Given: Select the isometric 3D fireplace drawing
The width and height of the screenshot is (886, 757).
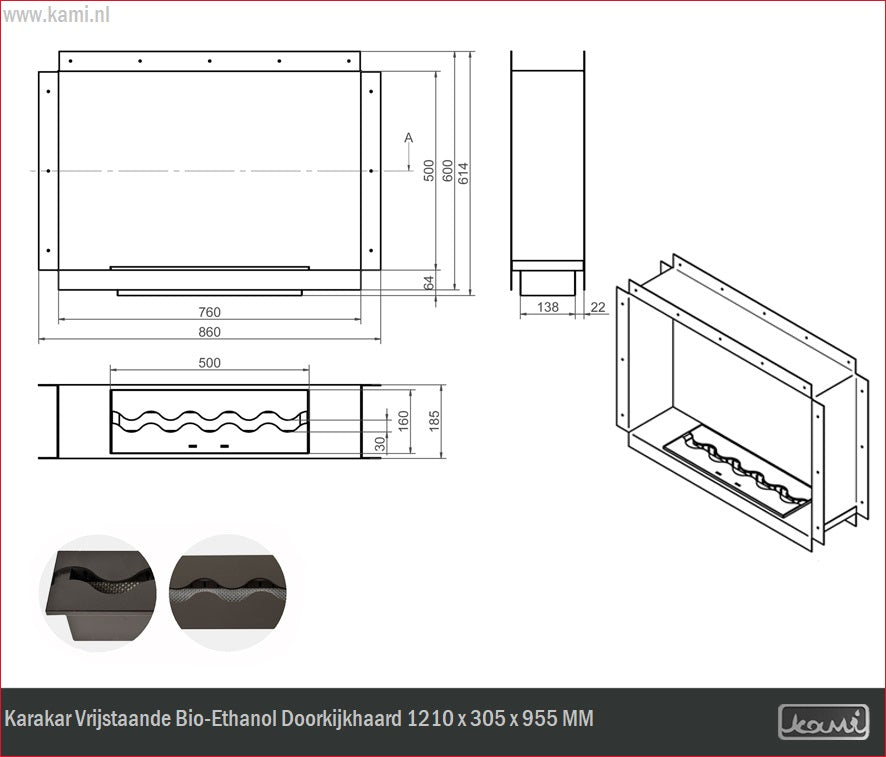Looking at the screenshot, I should click(735, 400).
